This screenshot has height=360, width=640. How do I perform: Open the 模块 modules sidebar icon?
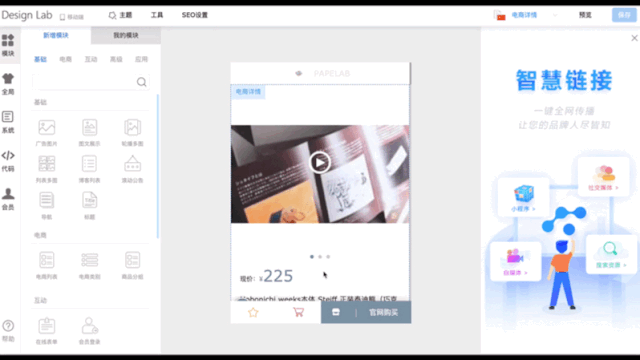(8, 45)
